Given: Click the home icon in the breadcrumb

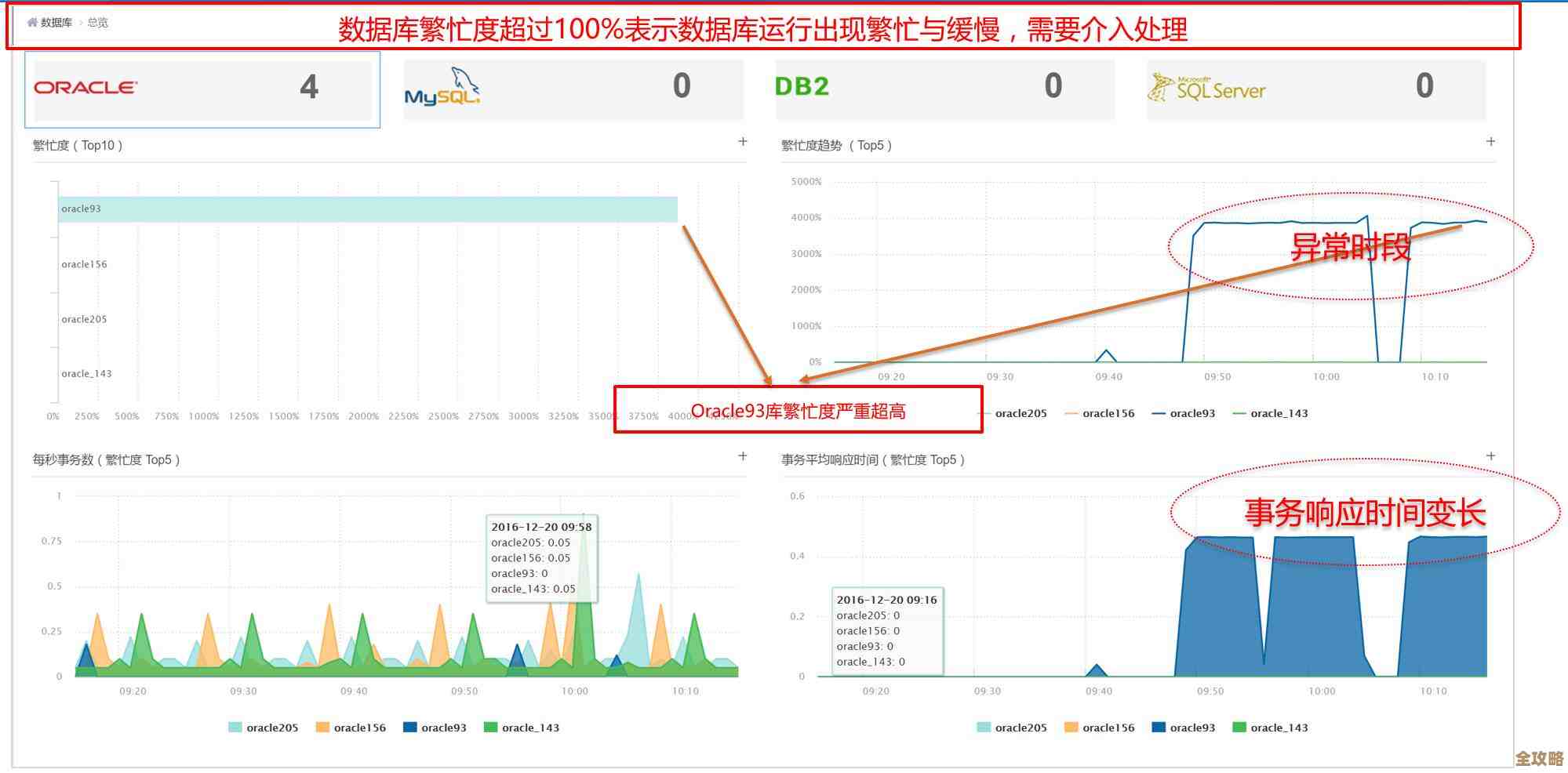Looking at the screenshot, I should point(31,23).
